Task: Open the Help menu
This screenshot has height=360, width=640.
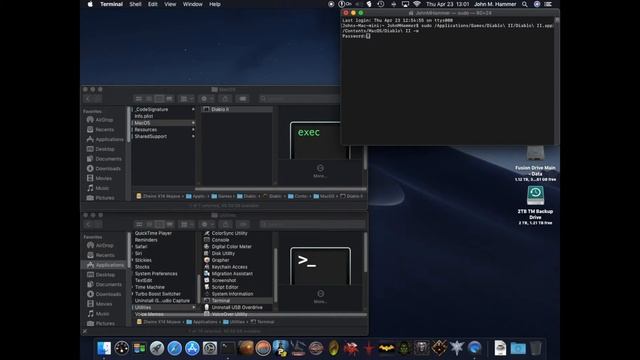Action: (215, 4)
